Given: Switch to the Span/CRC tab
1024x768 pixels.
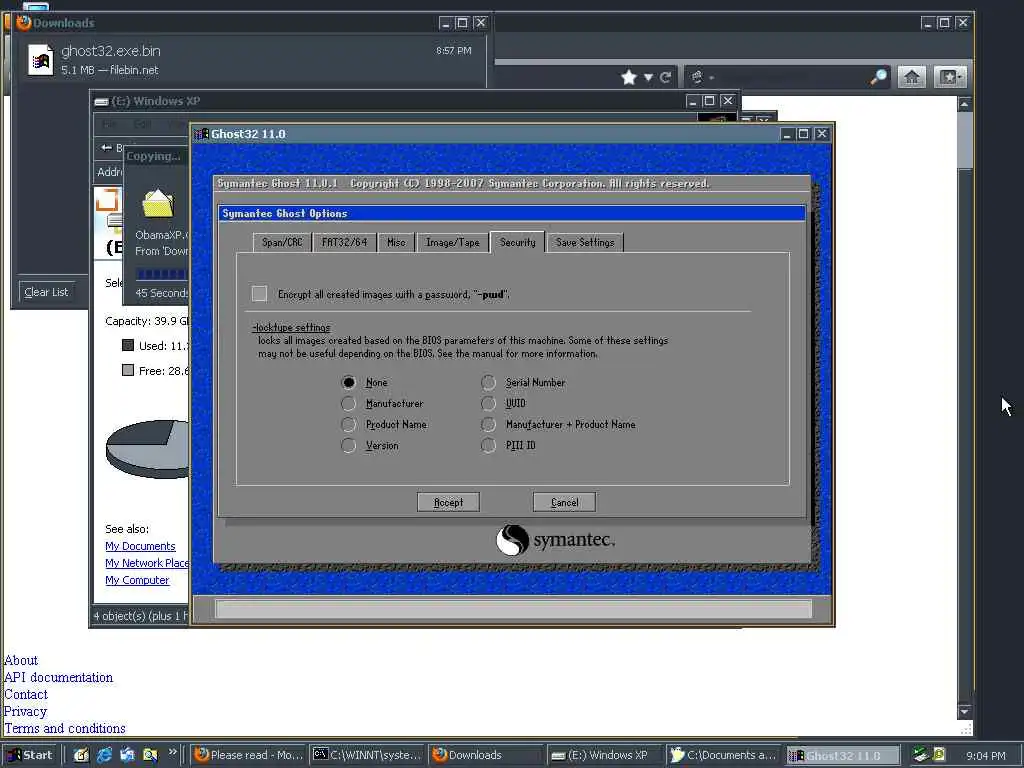Looking at the screenshot, I should 282,242.
